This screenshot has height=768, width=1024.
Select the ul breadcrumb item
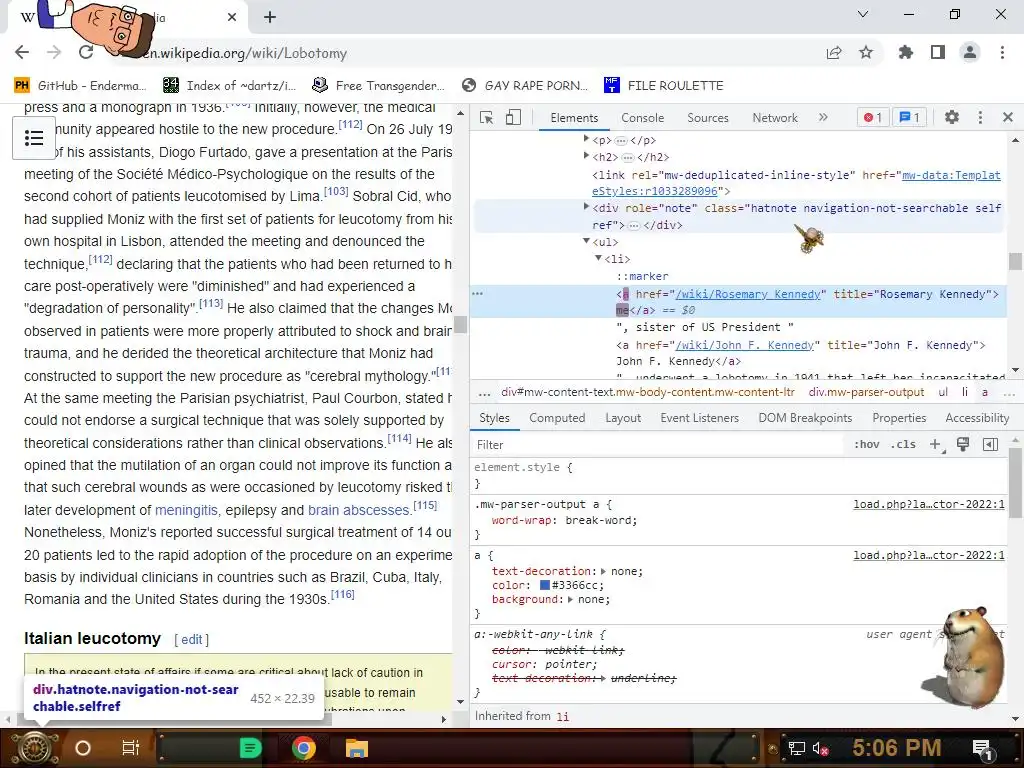click(943, 392)
